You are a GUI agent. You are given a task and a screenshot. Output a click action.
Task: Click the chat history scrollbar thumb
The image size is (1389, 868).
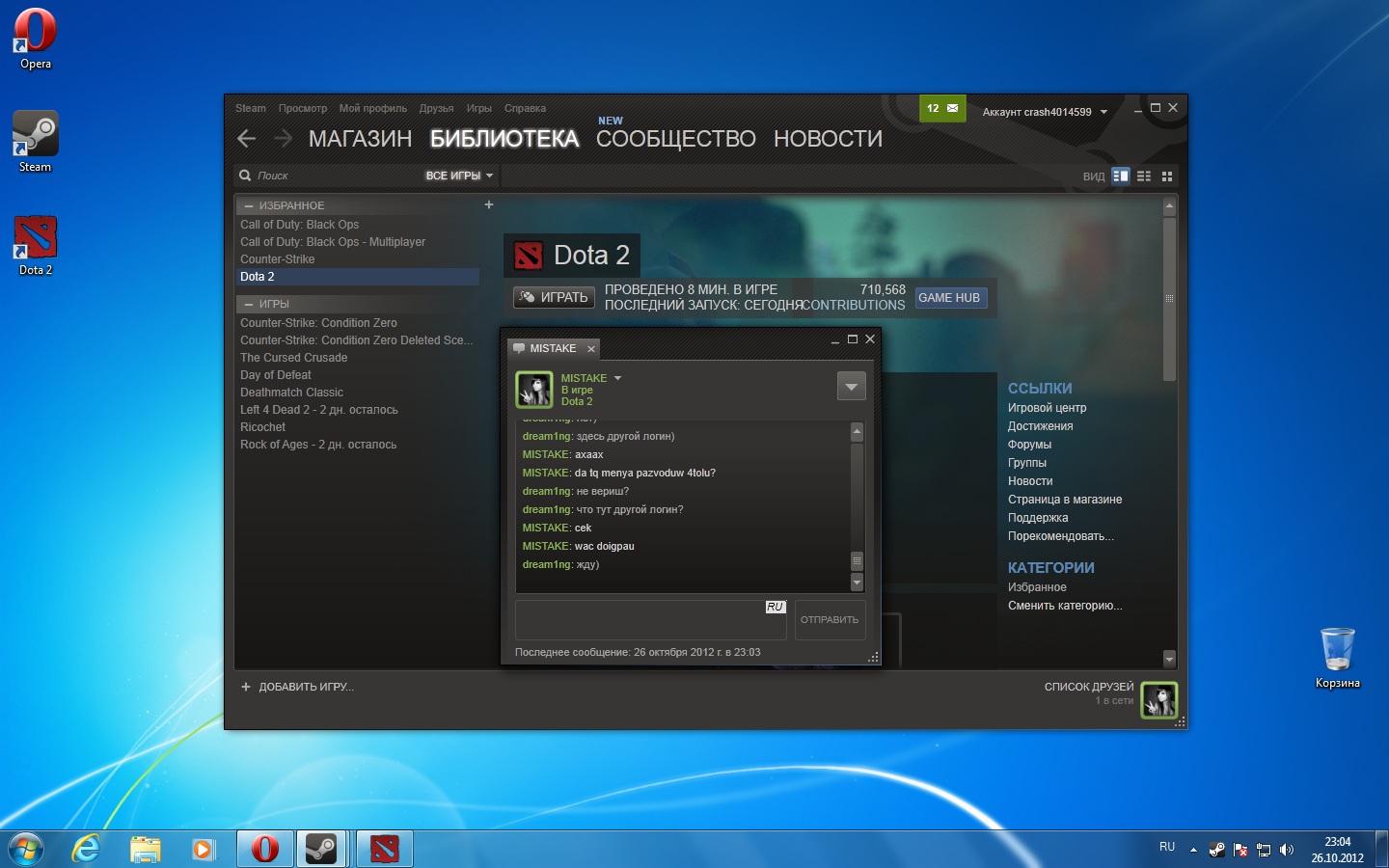click(x=857, y=560)
